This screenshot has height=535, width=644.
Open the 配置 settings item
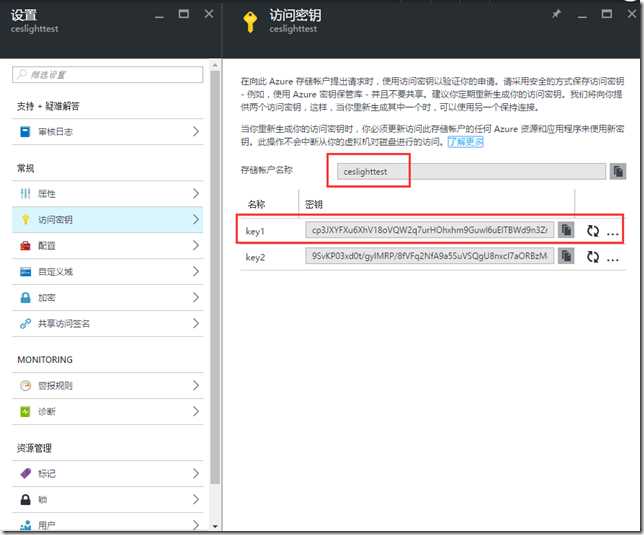pyautogui.click(x=108, y=246)
